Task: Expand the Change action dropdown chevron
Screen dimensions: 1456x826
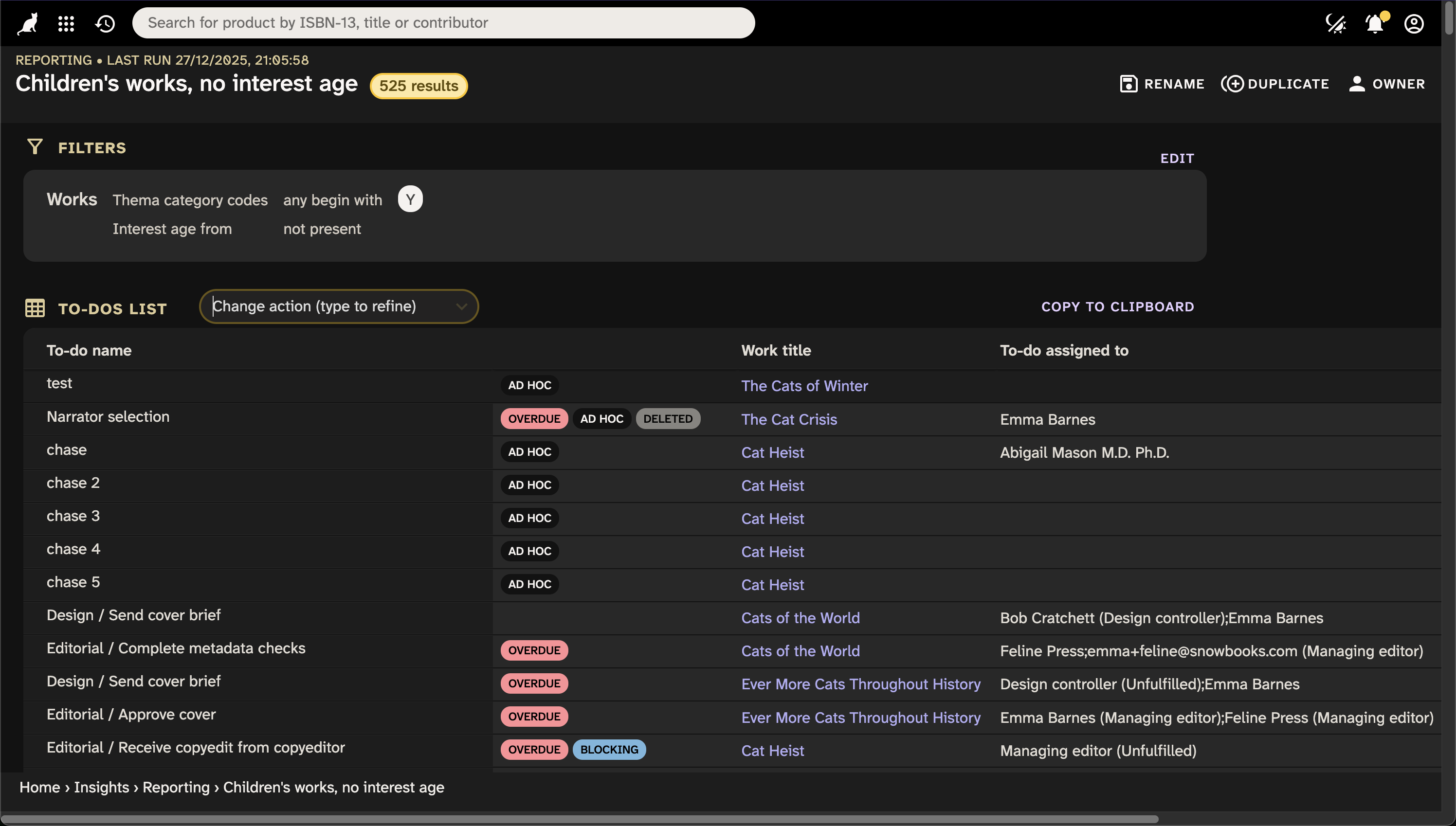Action: (x=461, y=306)
